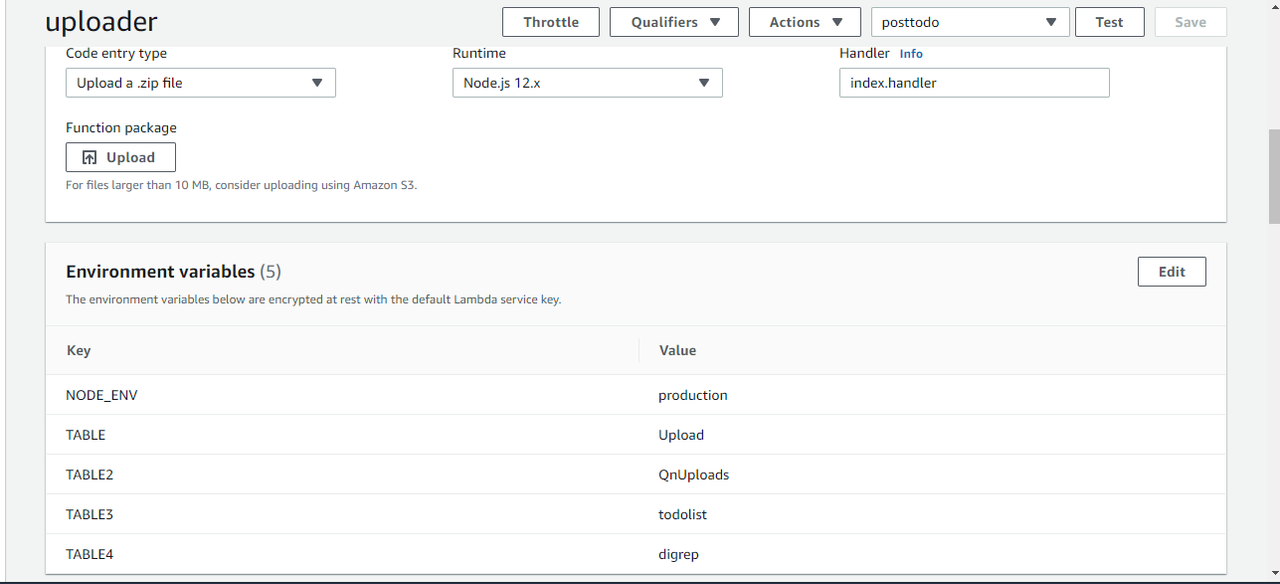Select the production value
This screenshot has width=1280, height=584.
[x=693, y=395]
